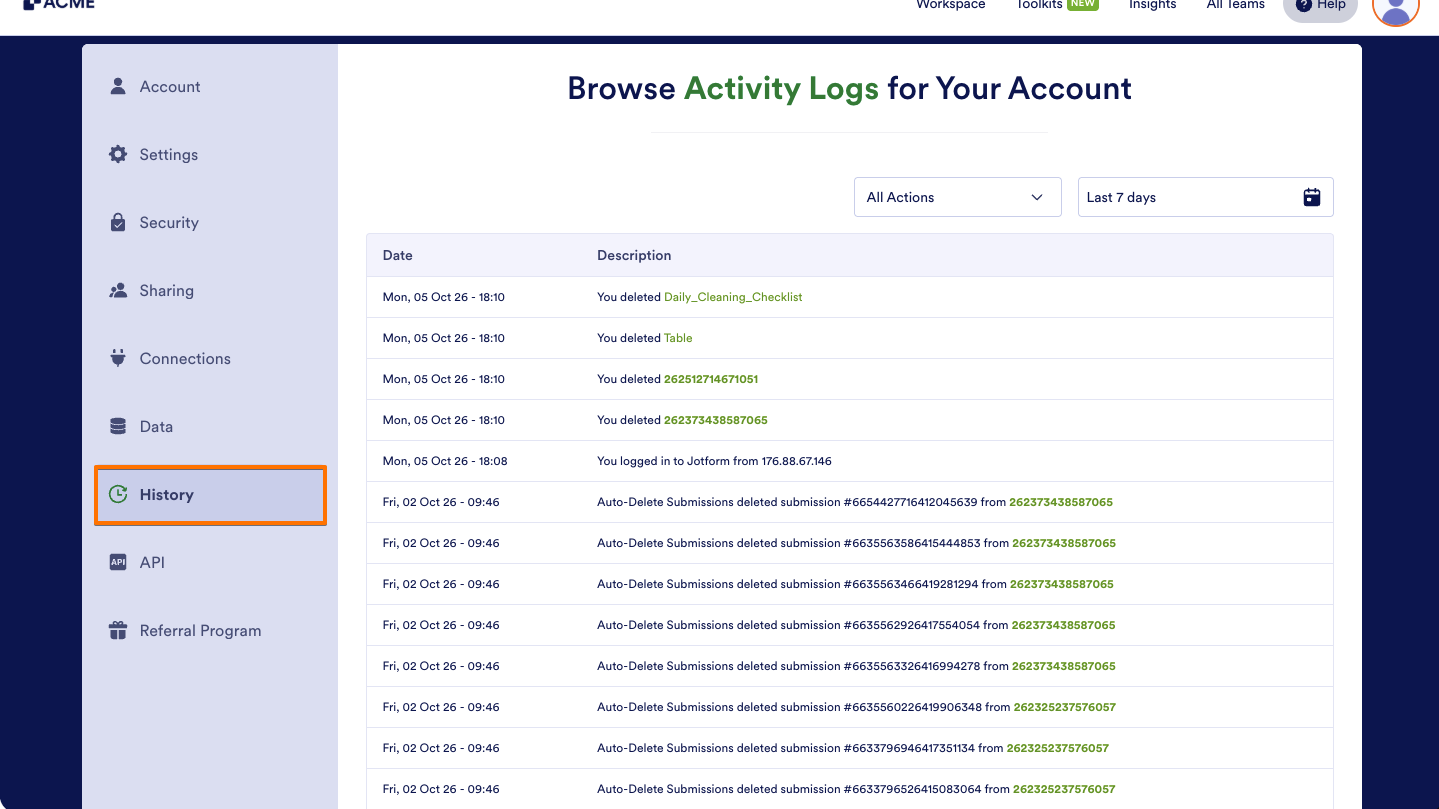The height and width of the screenshot is (809, 1439).
Task: Select the login from 176.88.67.146 entry
Action: [x=714, y=461]
